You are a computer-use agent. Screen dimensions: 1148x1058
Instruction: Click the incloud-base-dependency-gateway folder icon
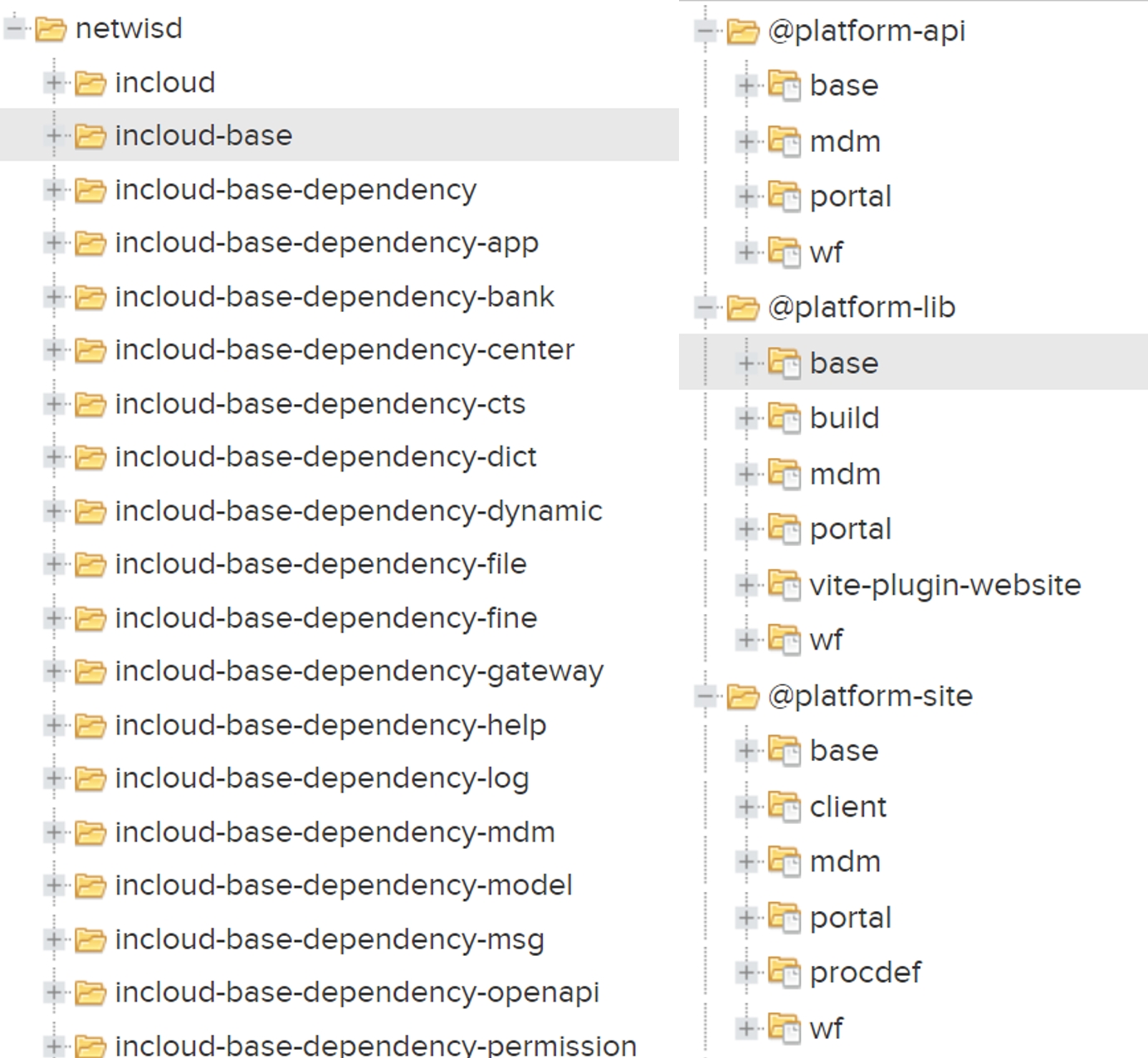click(x=90, y=671)
